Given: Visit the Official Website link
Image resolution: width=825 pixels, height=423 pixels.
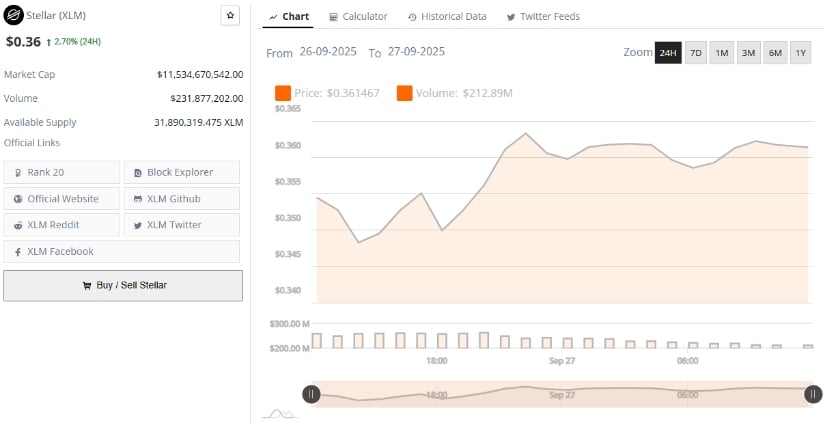Looking at the screenshot, I should [62, 198].
